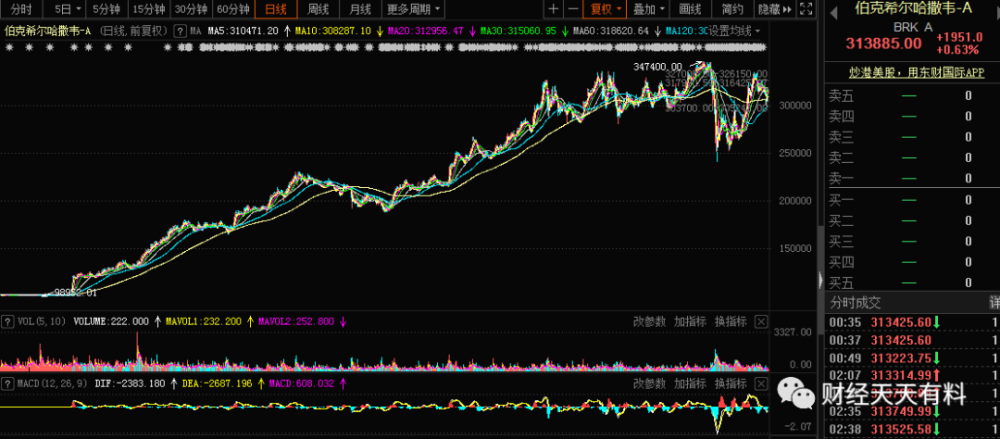The height and width of the screenshot is (439, 1000).
Task: Click the 98952.01 low price label
Action: point(75,292)
